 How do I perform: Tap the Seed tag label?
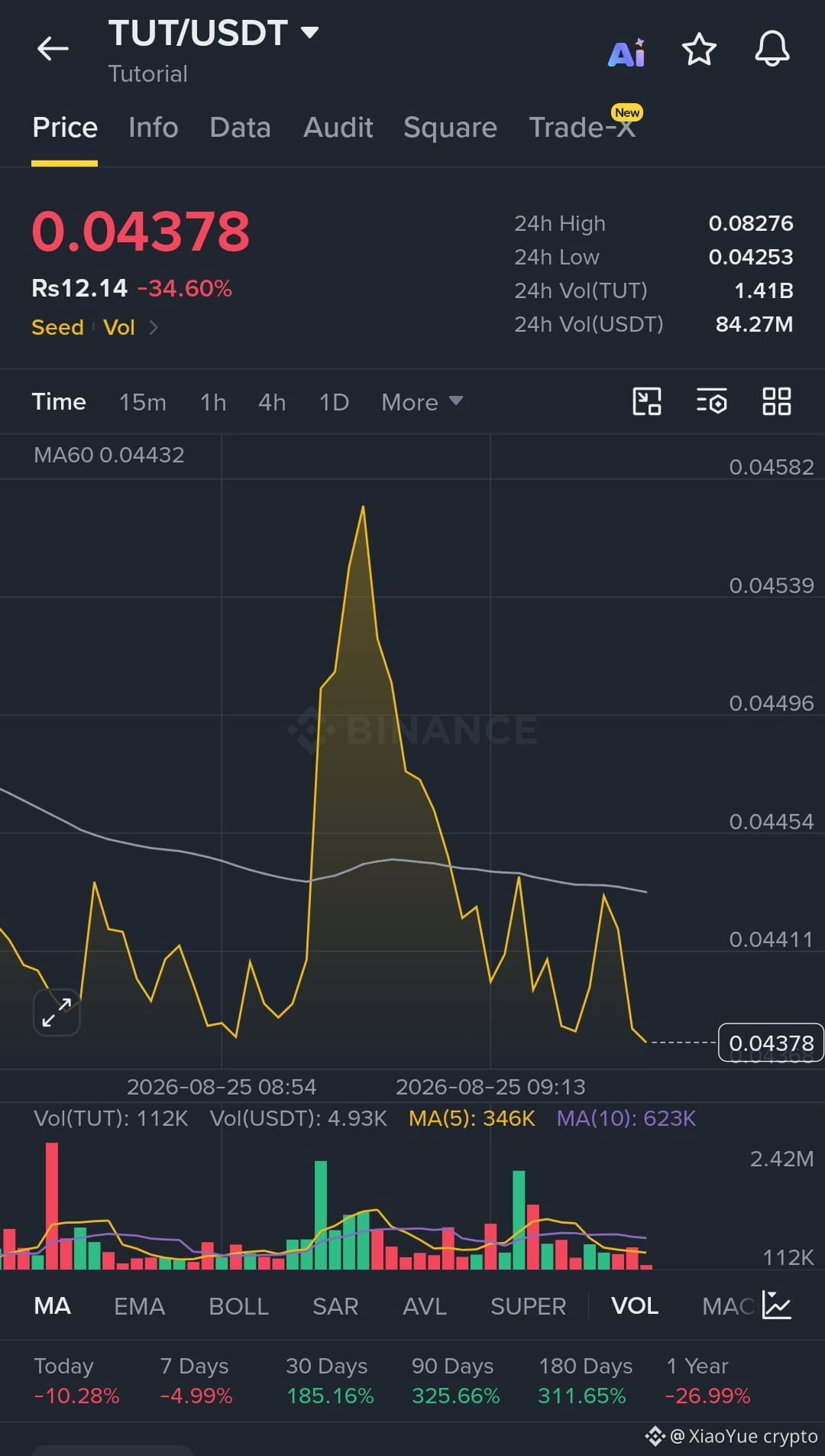pos(57,327)
